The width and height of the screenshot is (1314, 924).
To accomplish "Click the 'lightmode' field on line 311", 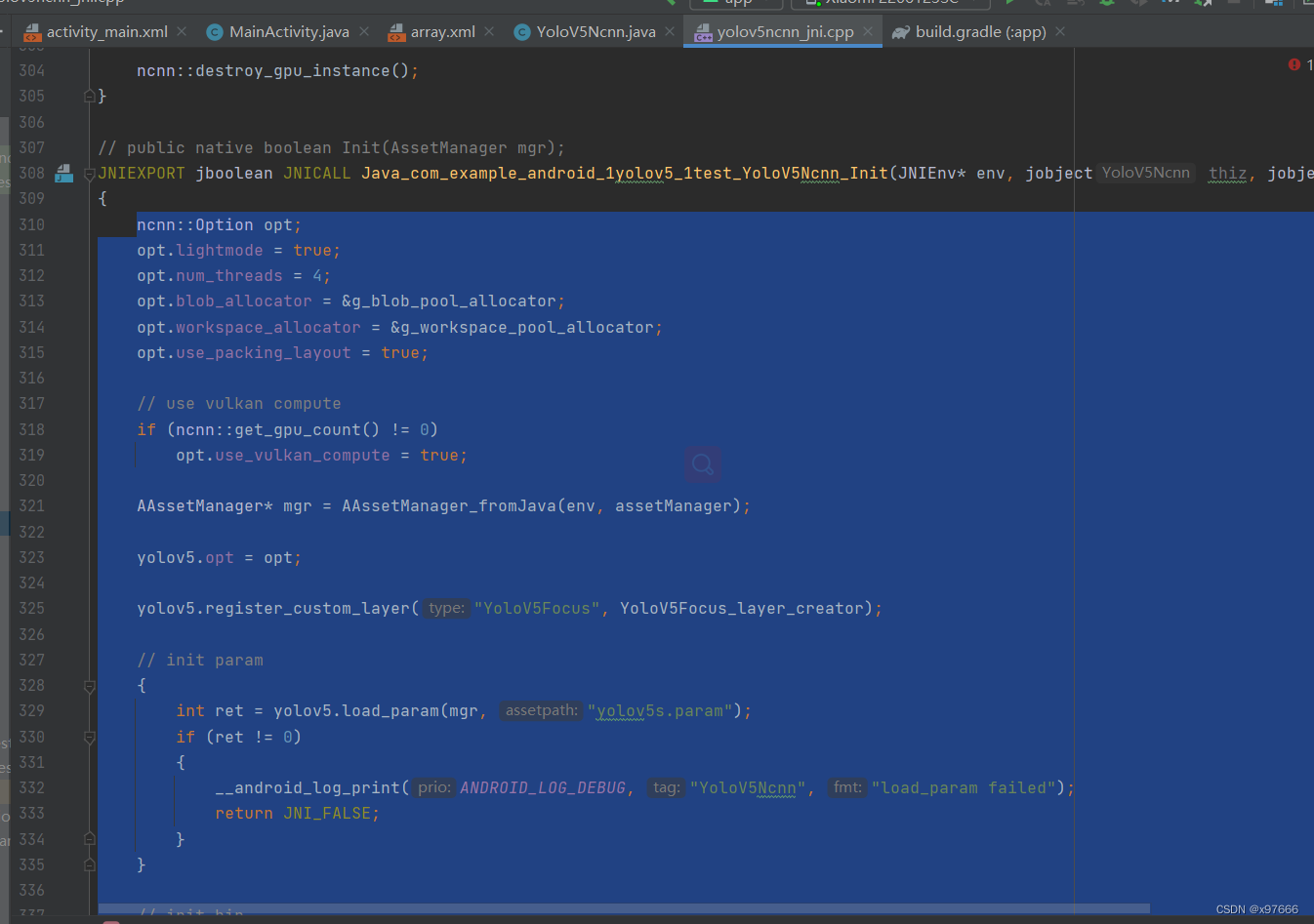I will tap(220, 251).
